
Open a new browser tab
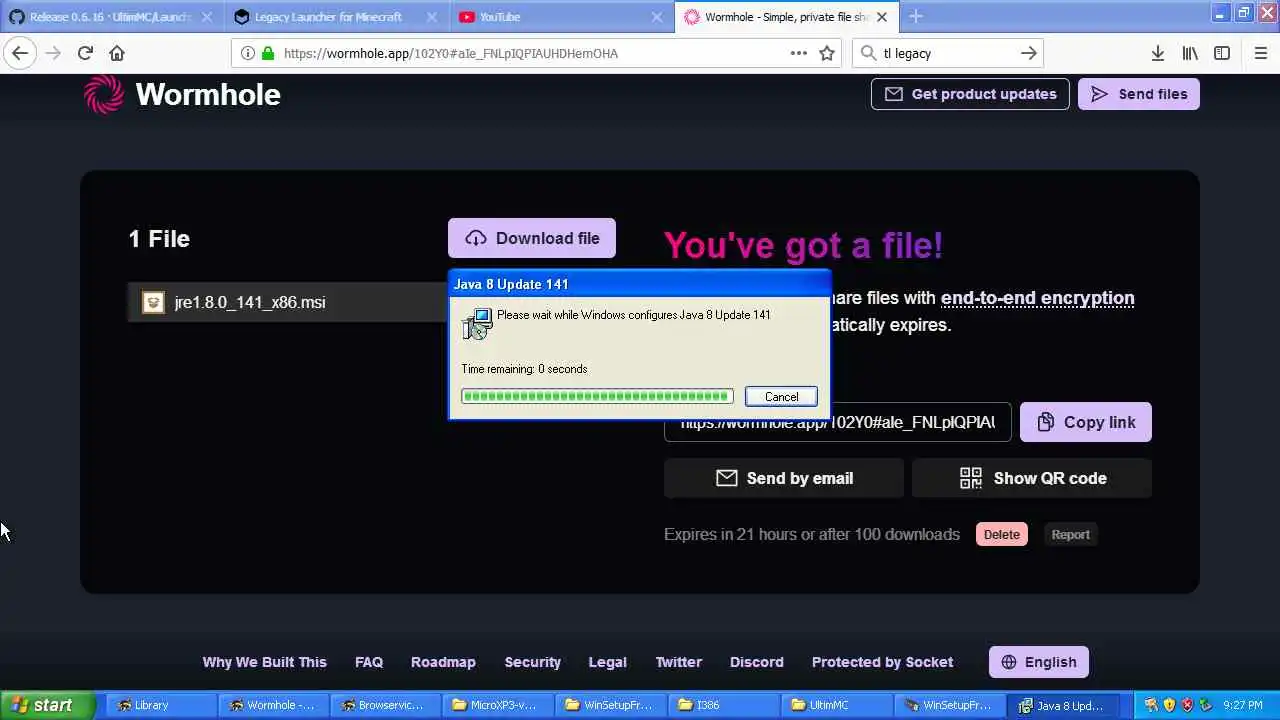tap(916, 16)
